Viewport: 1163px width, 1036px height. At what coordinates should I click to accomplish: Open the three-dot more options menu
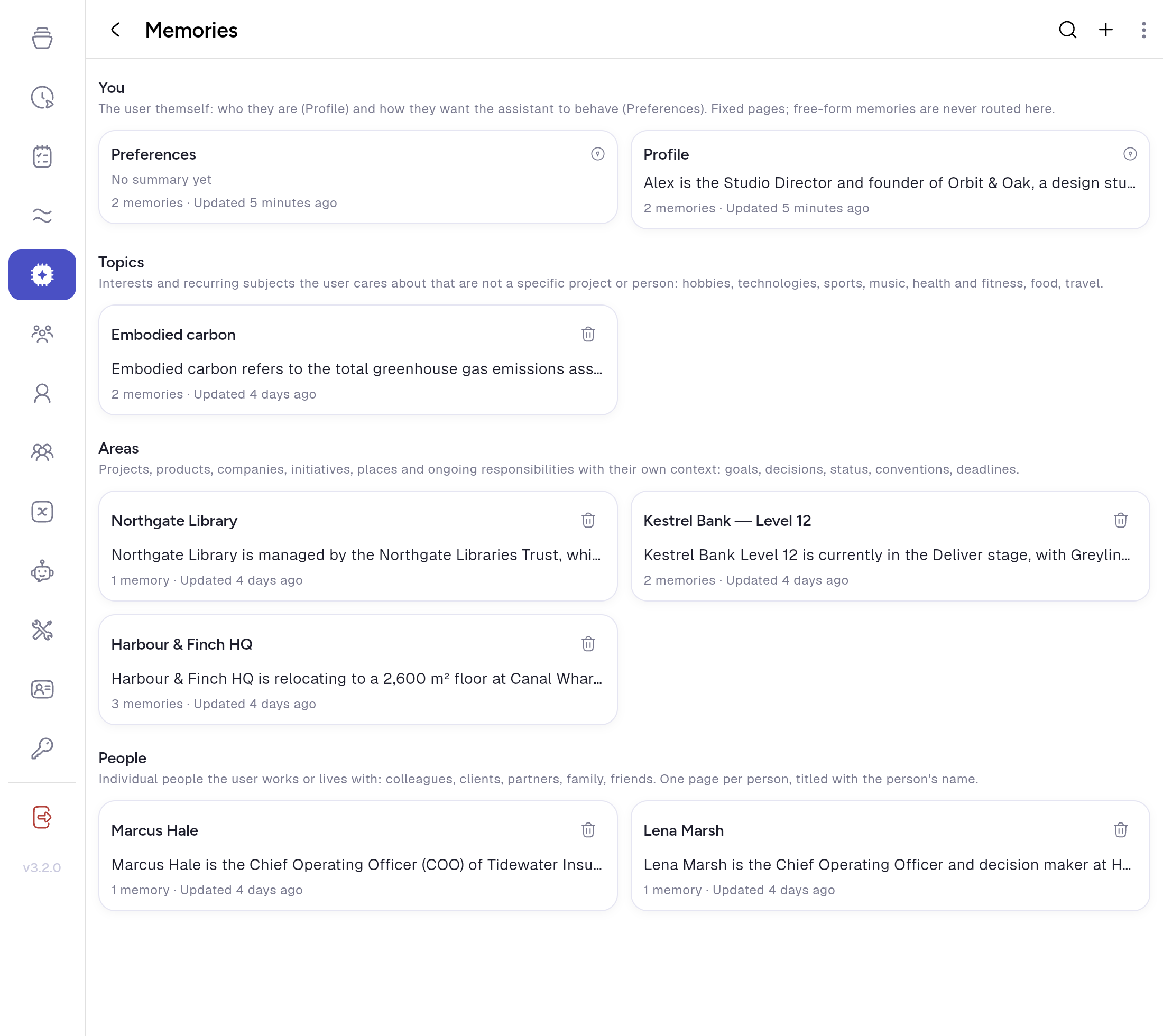(x=1143, y=30)
